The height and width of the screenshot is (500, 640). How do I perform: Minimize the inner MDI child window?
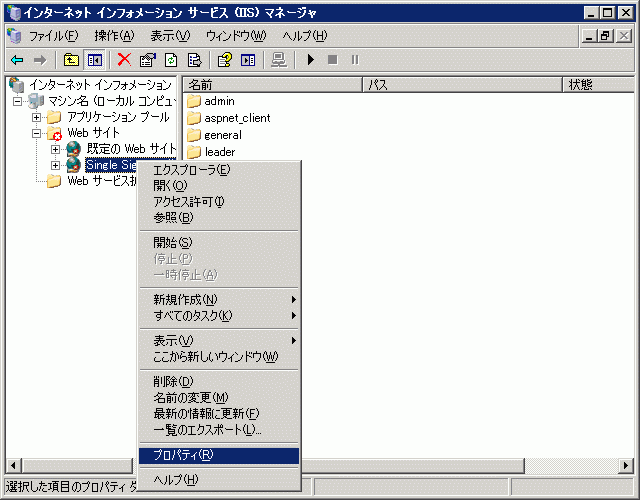point(589,36)
